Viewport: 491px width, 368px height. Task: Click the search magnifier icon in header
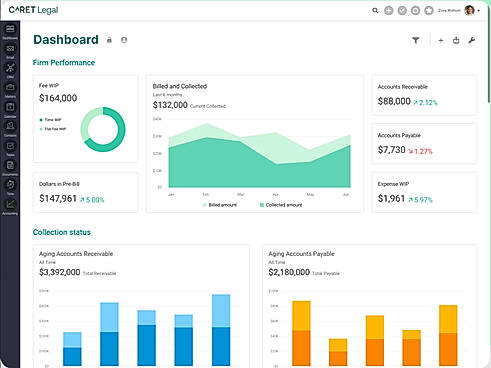(x=375, y=11)
